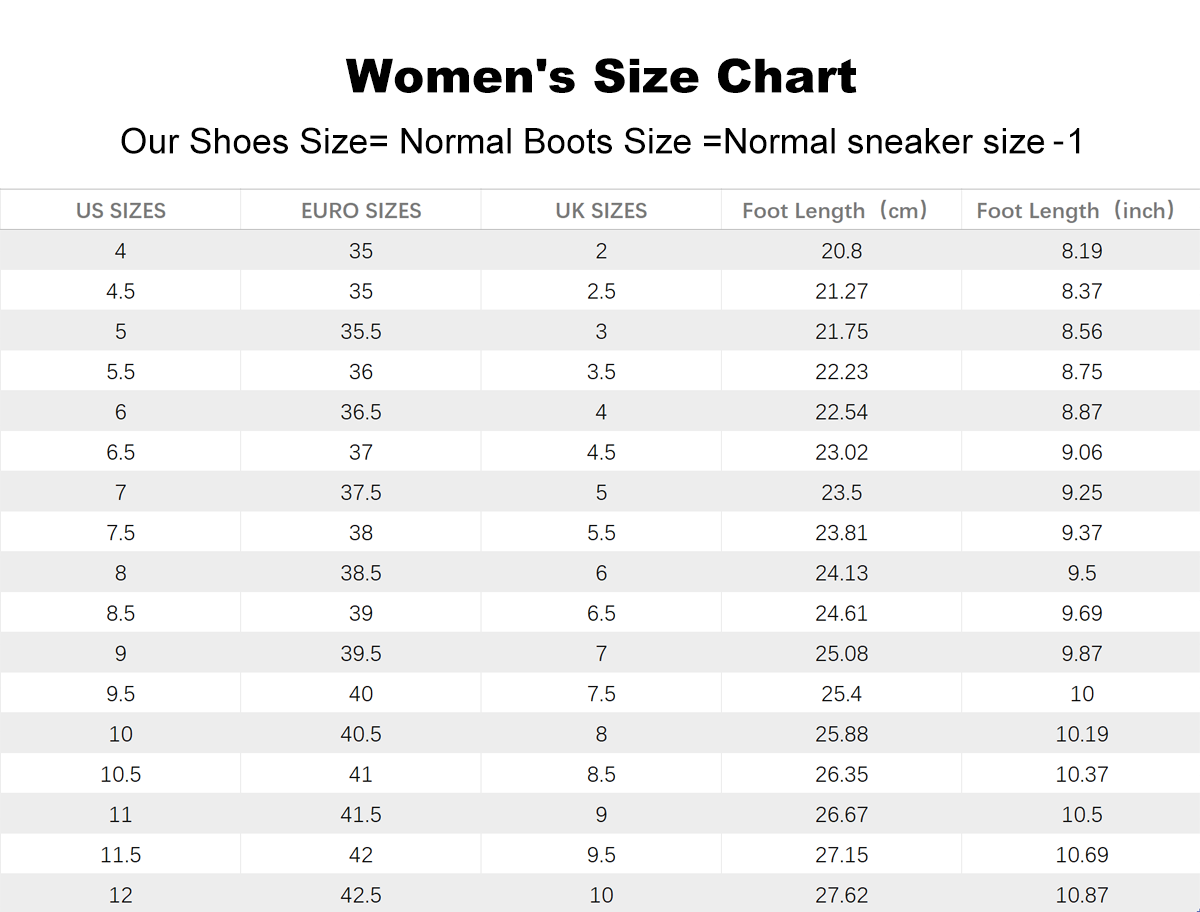Click the EURO size 36.5 cell
Viewport: 1200px width, 912px height.
[x=361, y=412]
